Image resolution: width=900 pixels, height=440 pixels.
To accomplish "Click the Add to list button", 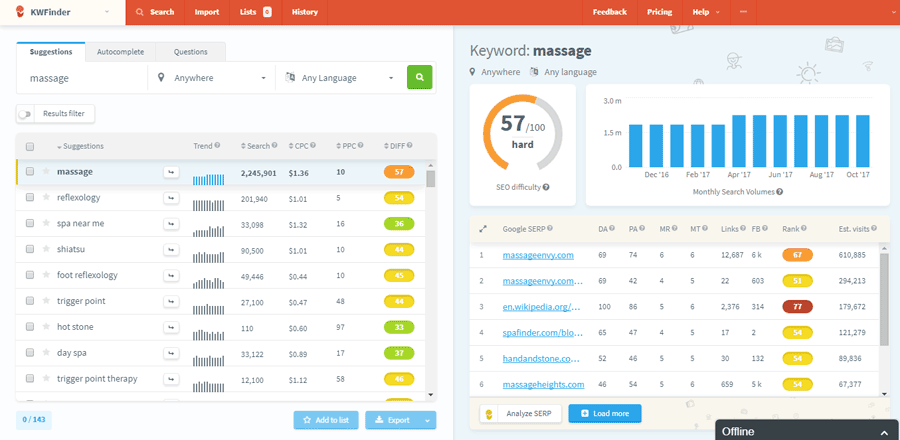I will (326, 420).
